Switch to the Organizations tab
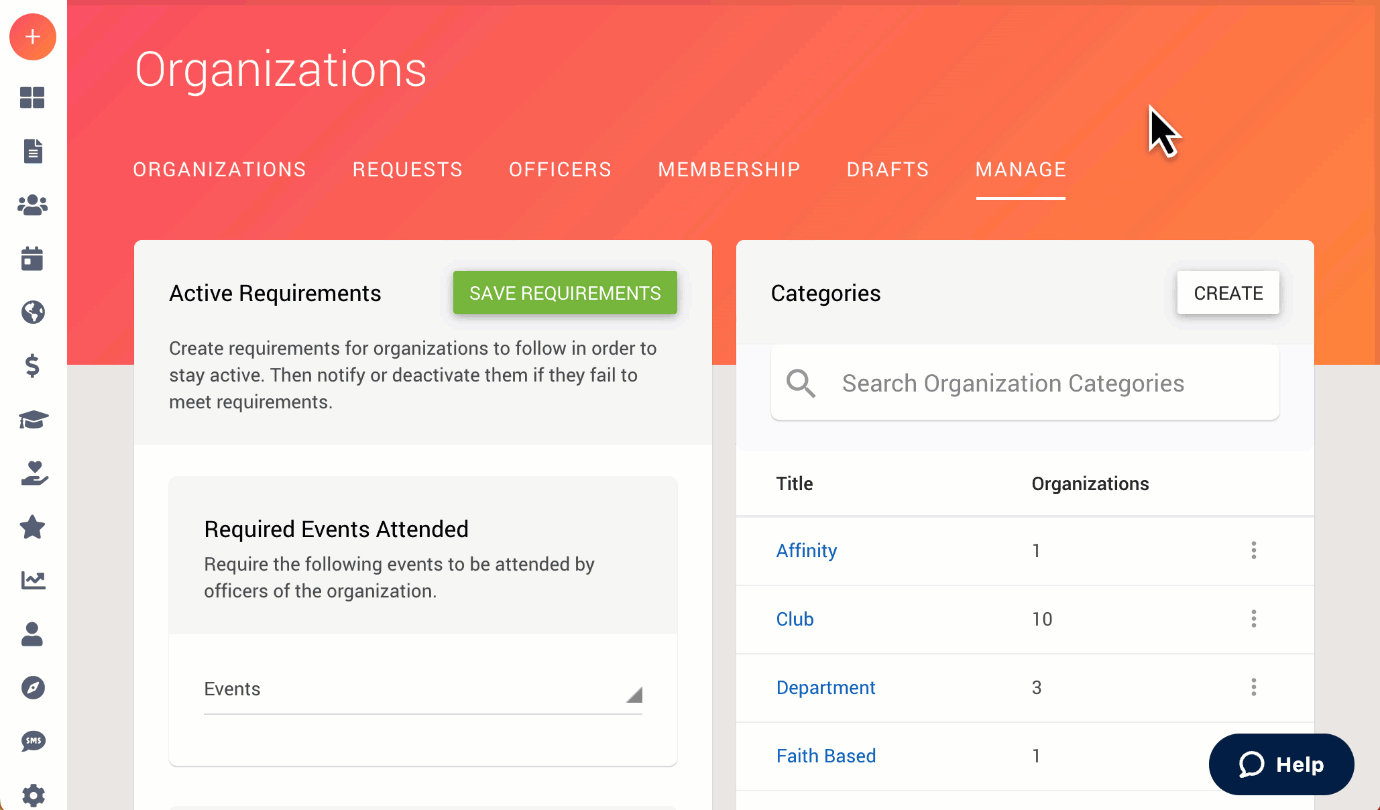The height and width of the screenshot is (810, 1380). pyautogui.click(x=220, y=169)
